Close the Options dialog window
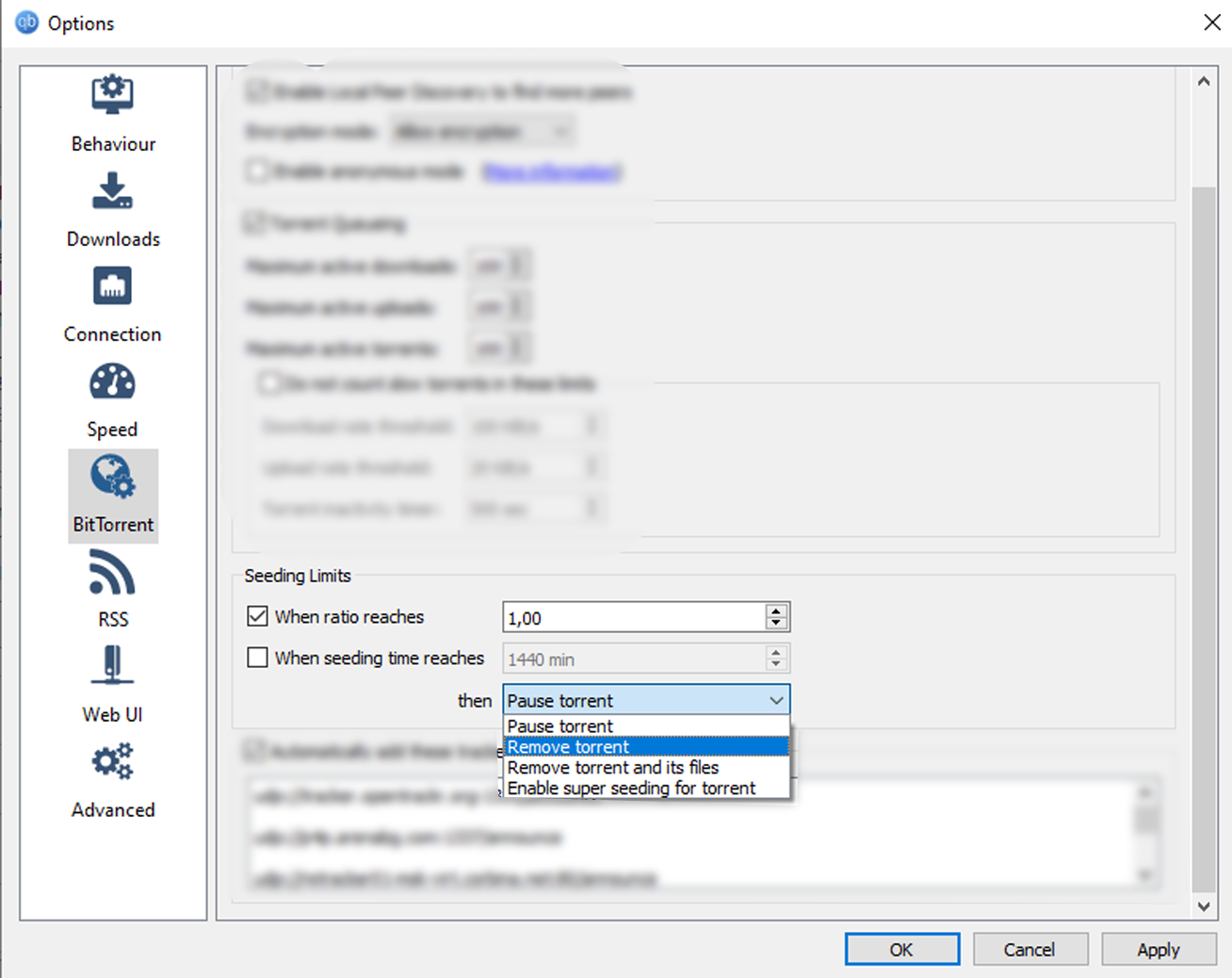Screen dimensions: 1232x978 [1212, 23]
